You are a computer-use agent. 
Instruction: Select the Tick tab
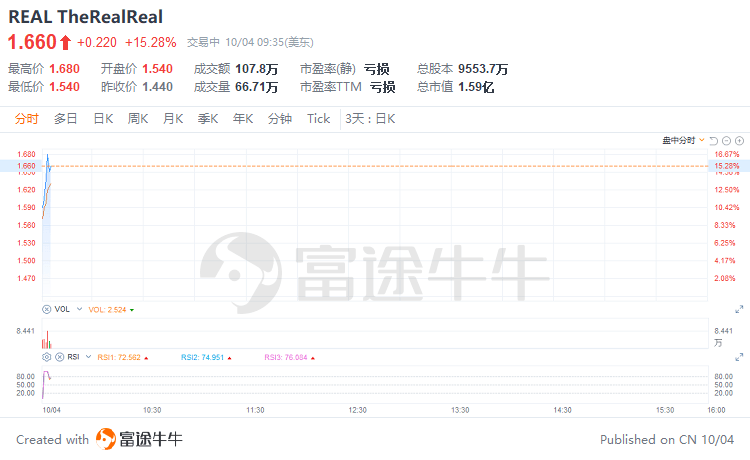(319, 119)
